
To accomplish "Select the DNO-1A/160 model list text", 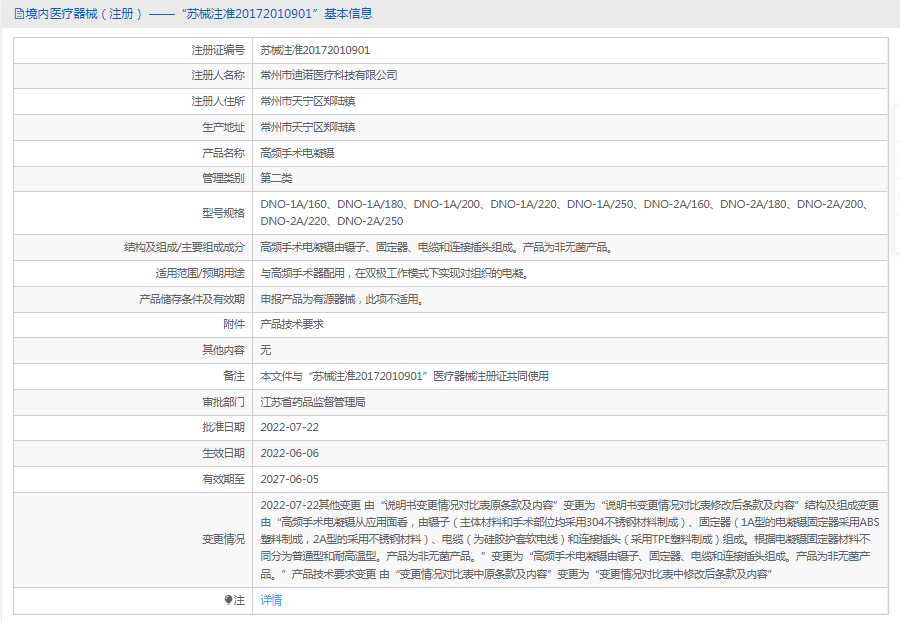I will point(565,212).
